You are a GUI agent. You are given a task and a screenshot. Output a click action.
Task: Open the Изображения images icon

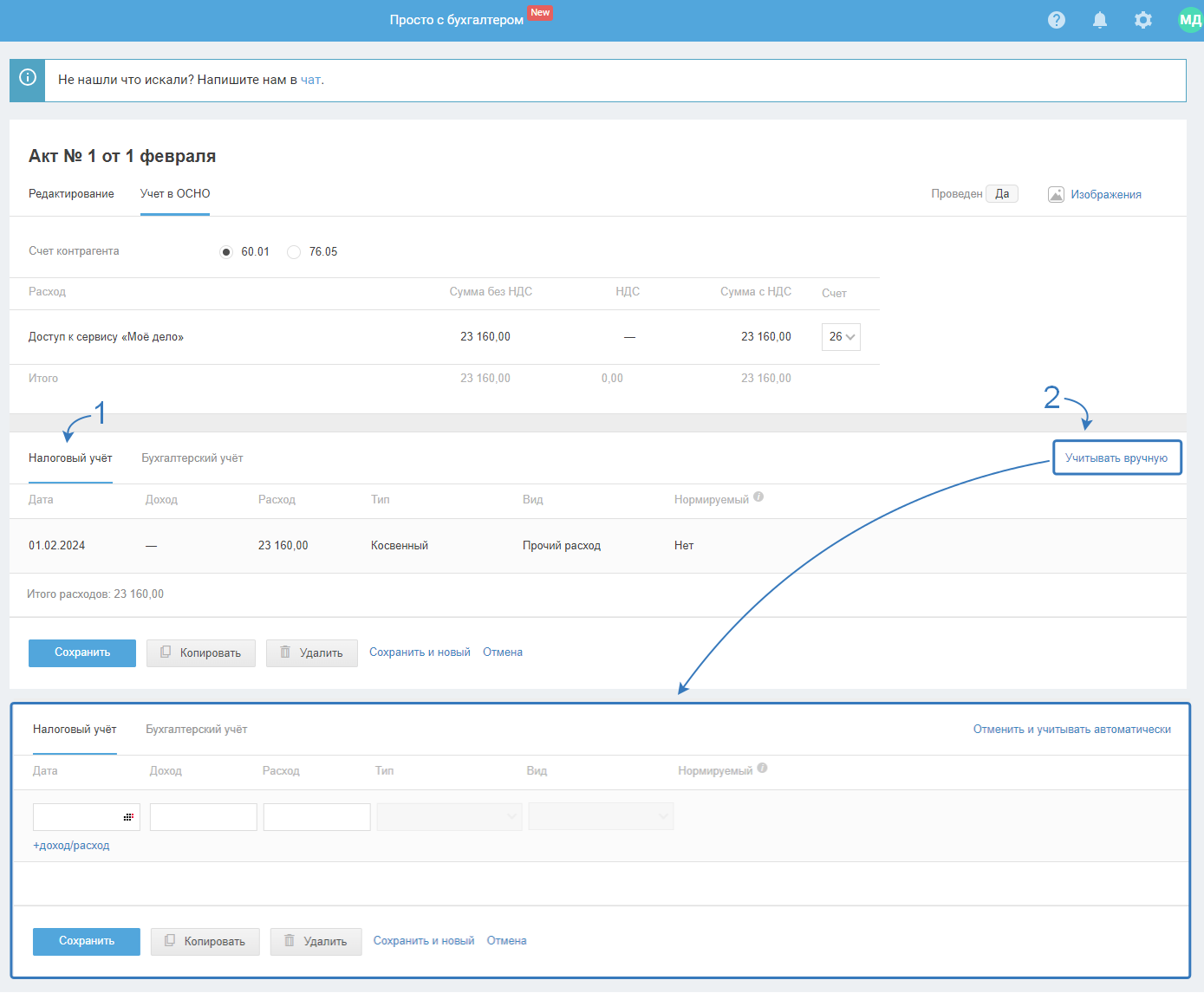click(1056, 194)
